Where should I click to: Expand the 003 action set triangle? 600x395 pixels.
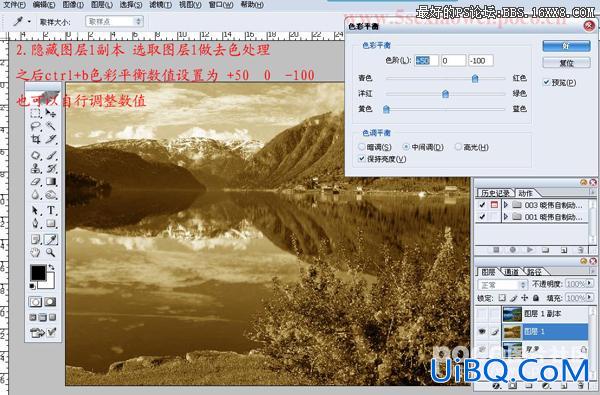pyautogui.click(x=506, y=205)
